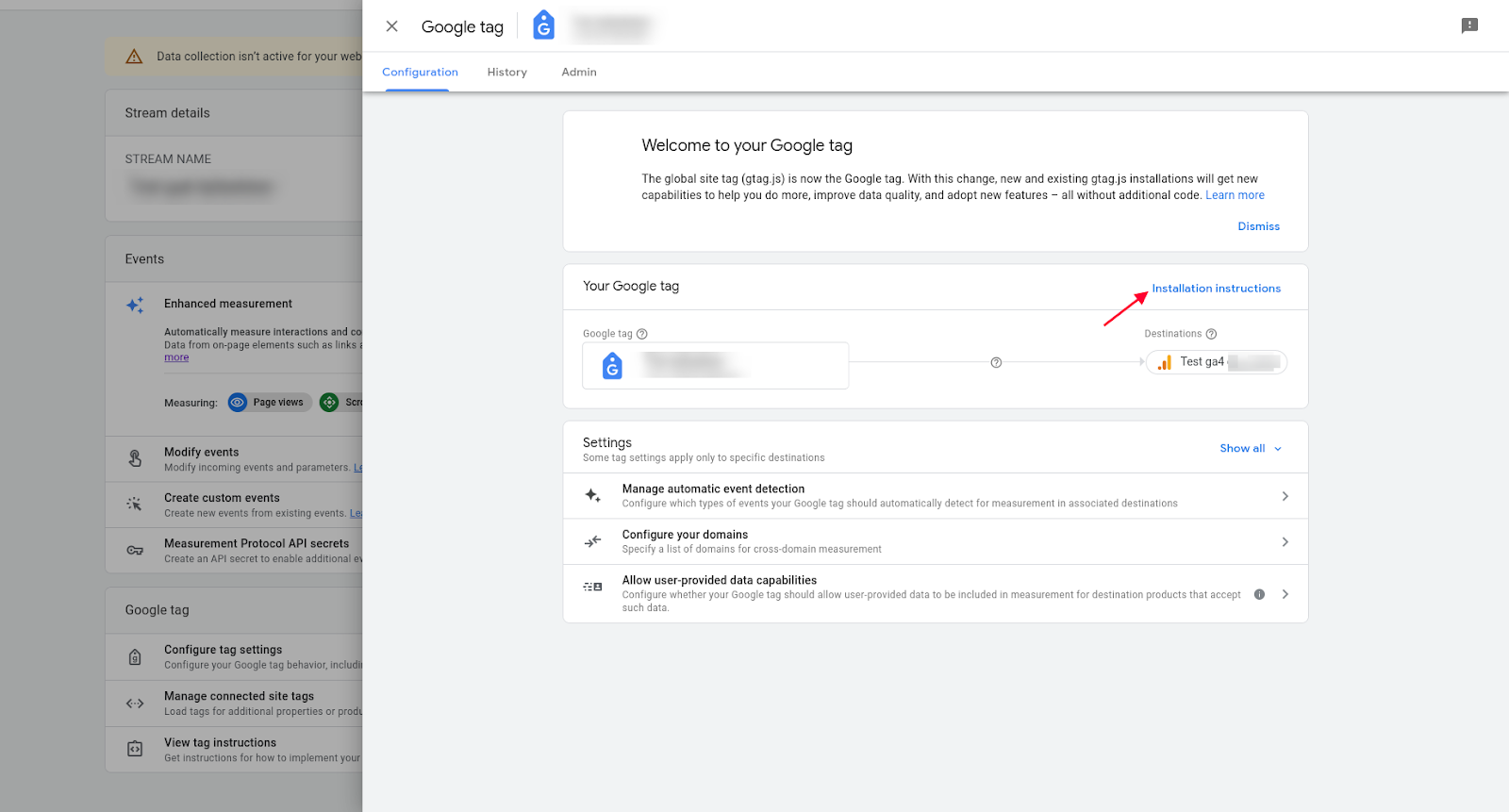Open Create custom events row
This screenshot has width=1509, height=812.
pyautogui.click(x=234, y=505)
